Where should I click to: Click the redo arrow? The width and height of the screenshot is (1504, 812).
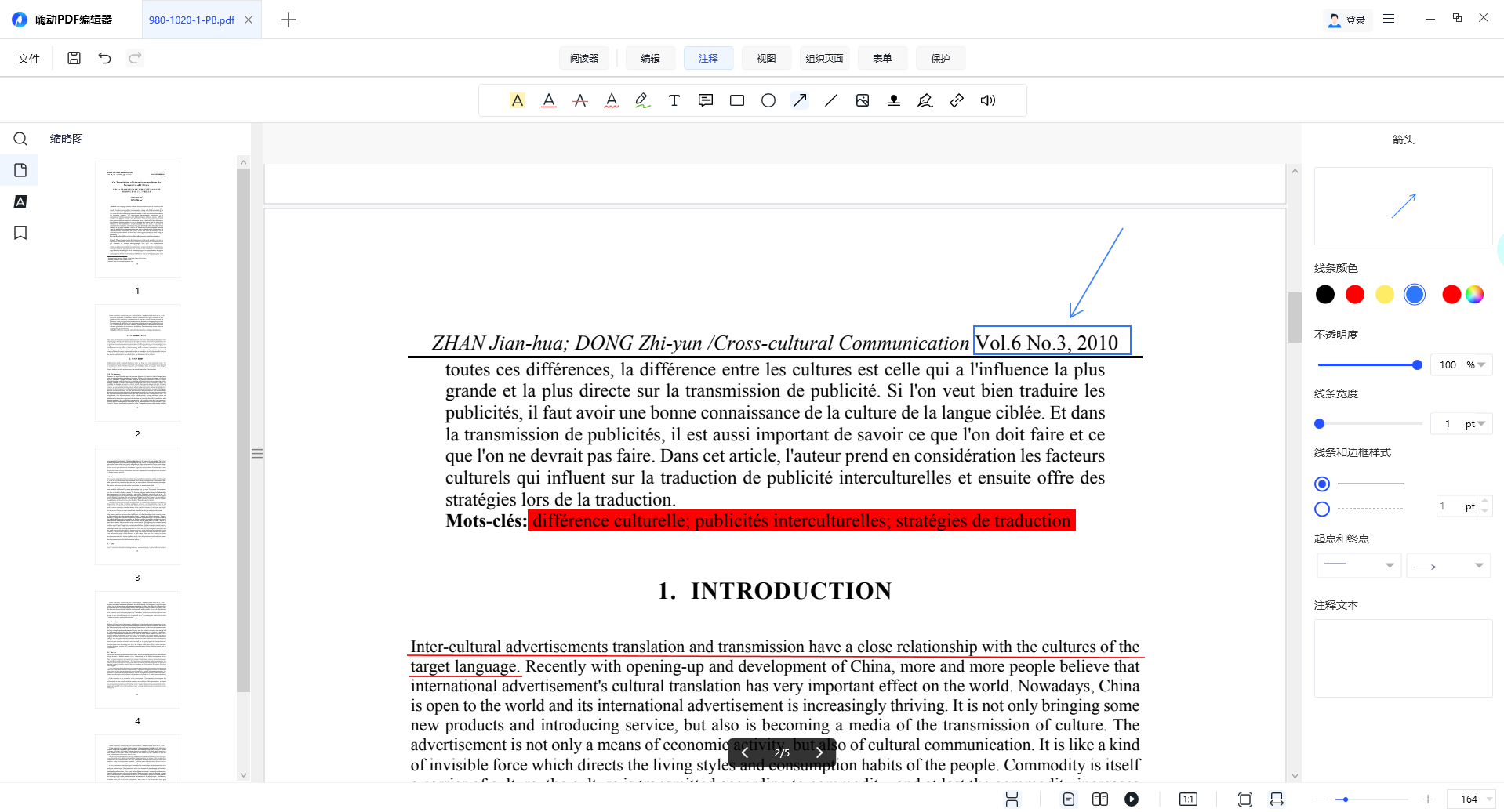(x=135, y=58)
